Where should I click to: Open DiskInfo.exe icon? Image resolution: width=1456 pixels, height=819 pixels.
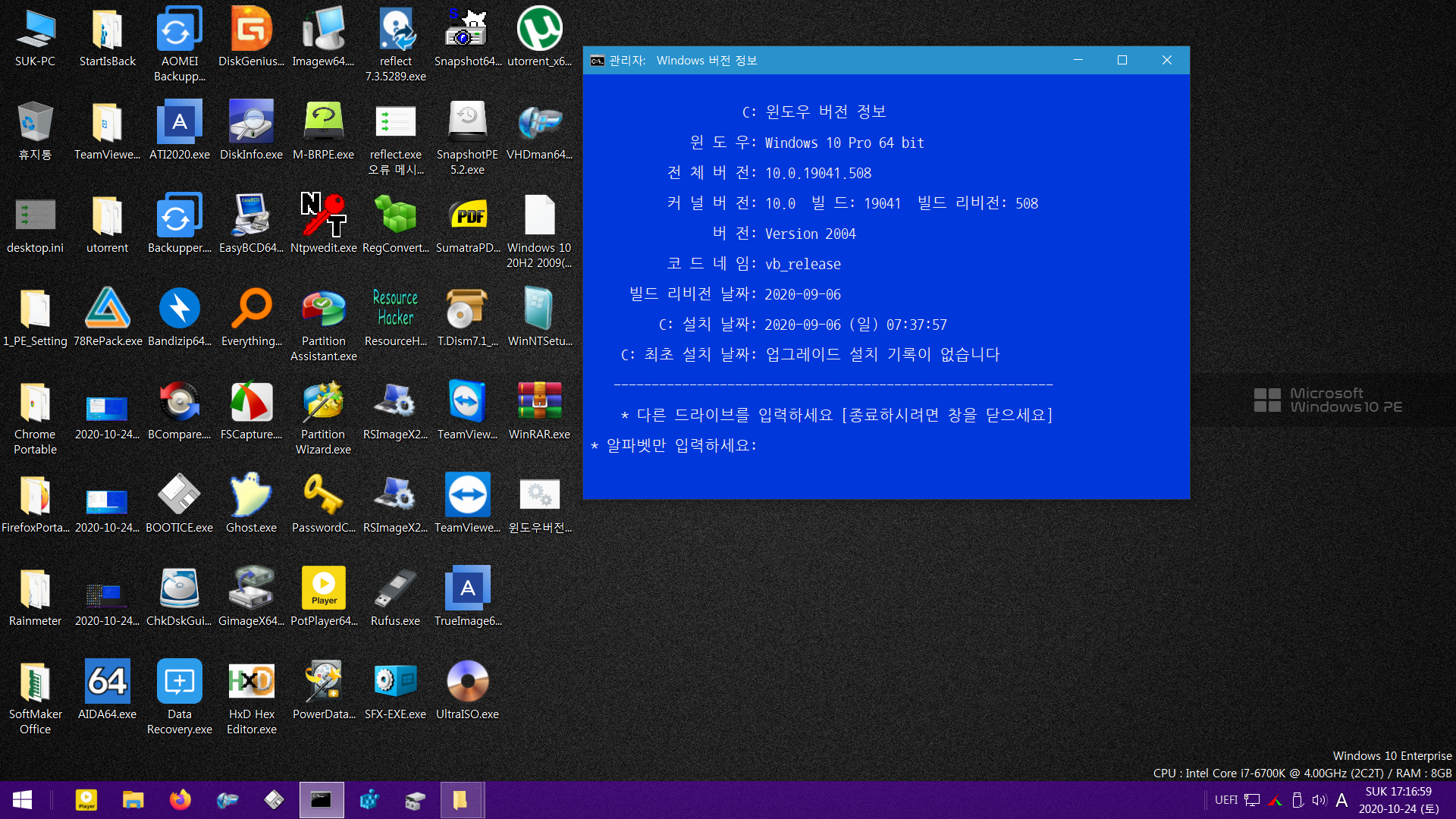click(251, 130)
